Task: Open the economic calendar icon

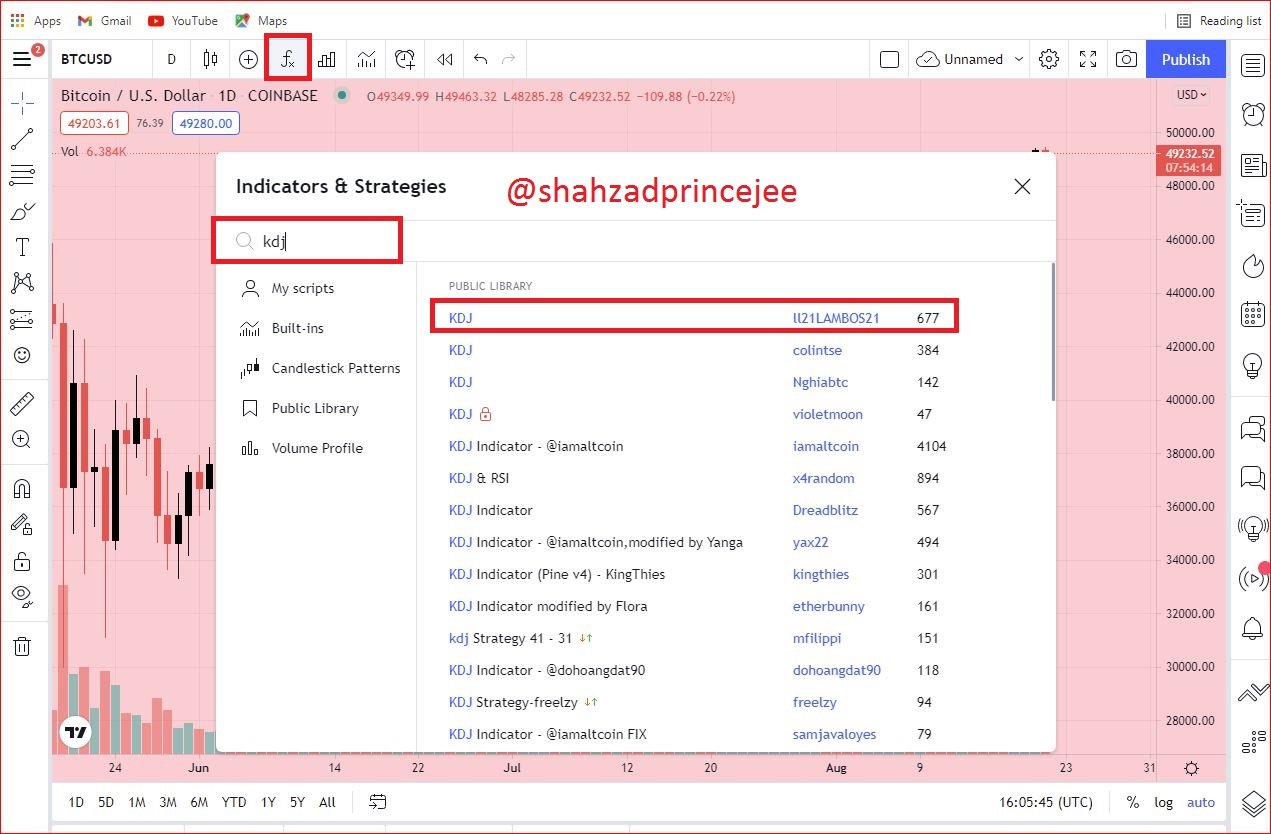Action: pyautogui.click(x=1253, y=315)
